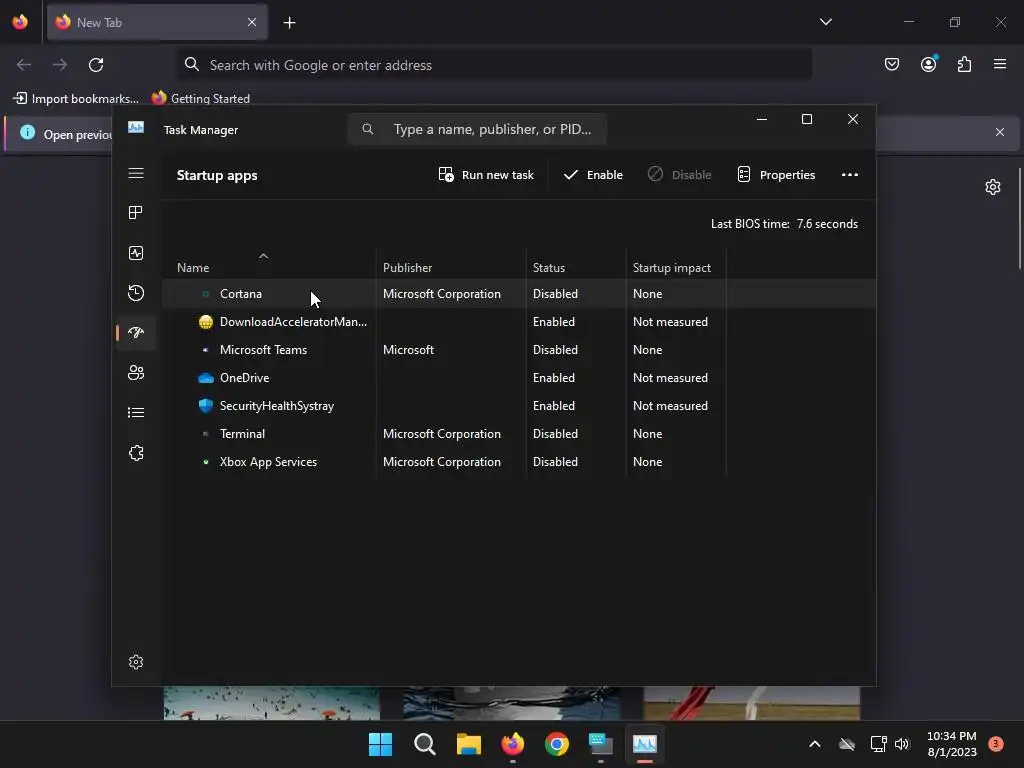Open Properties of selected startup app
Viewport: 1024px width, 768px height.
point(776,174)
